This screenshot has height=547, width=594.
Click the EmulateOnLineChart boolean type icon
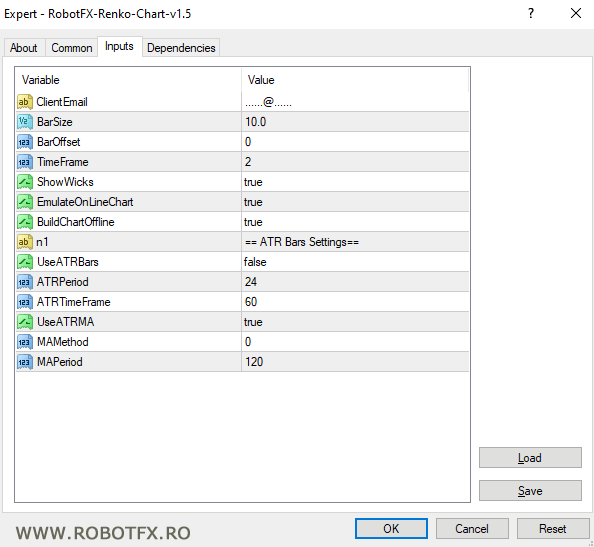click(25, 202)
